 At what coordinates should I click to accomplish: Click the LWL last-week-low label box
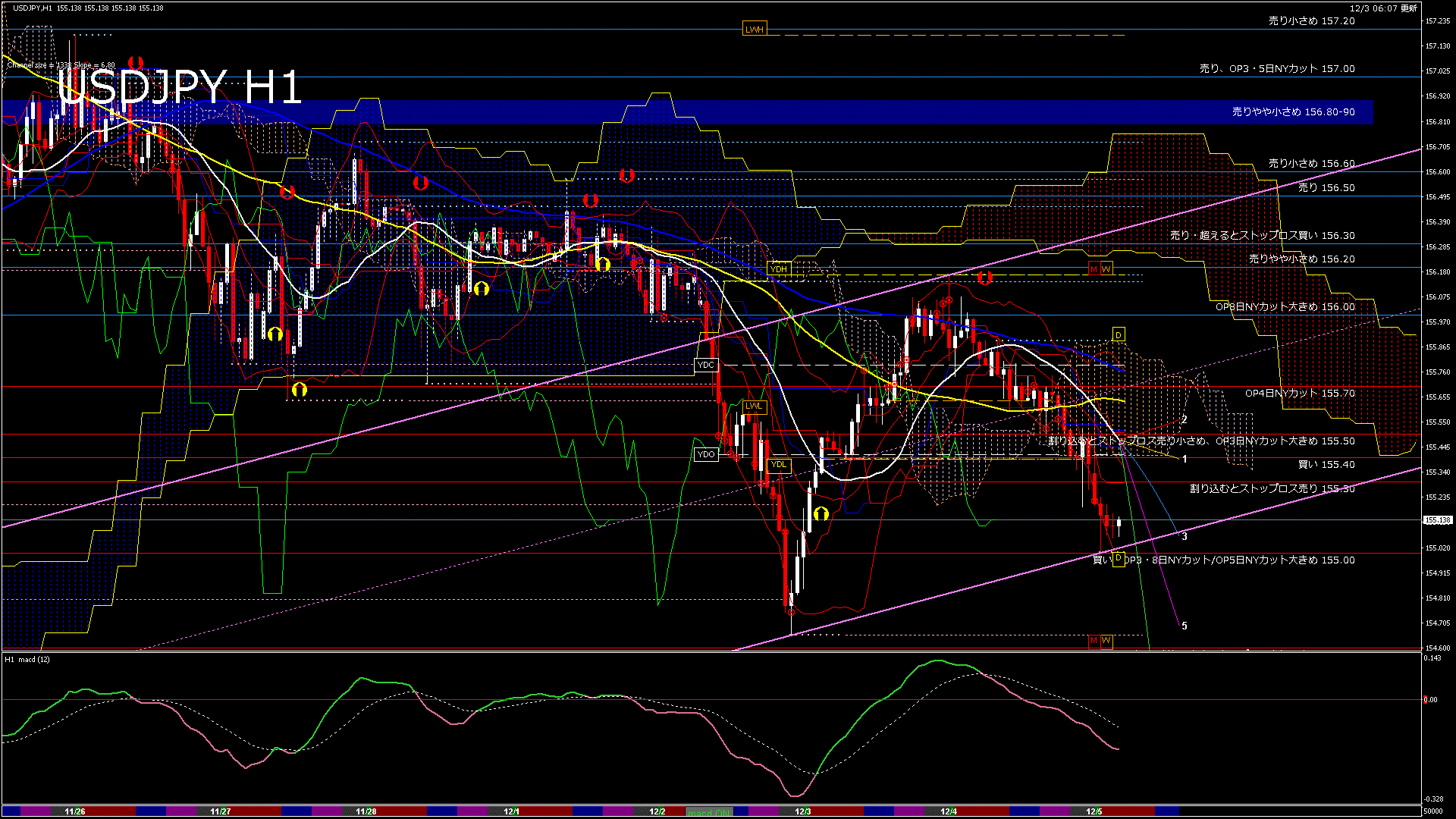[x=754, y=406]
